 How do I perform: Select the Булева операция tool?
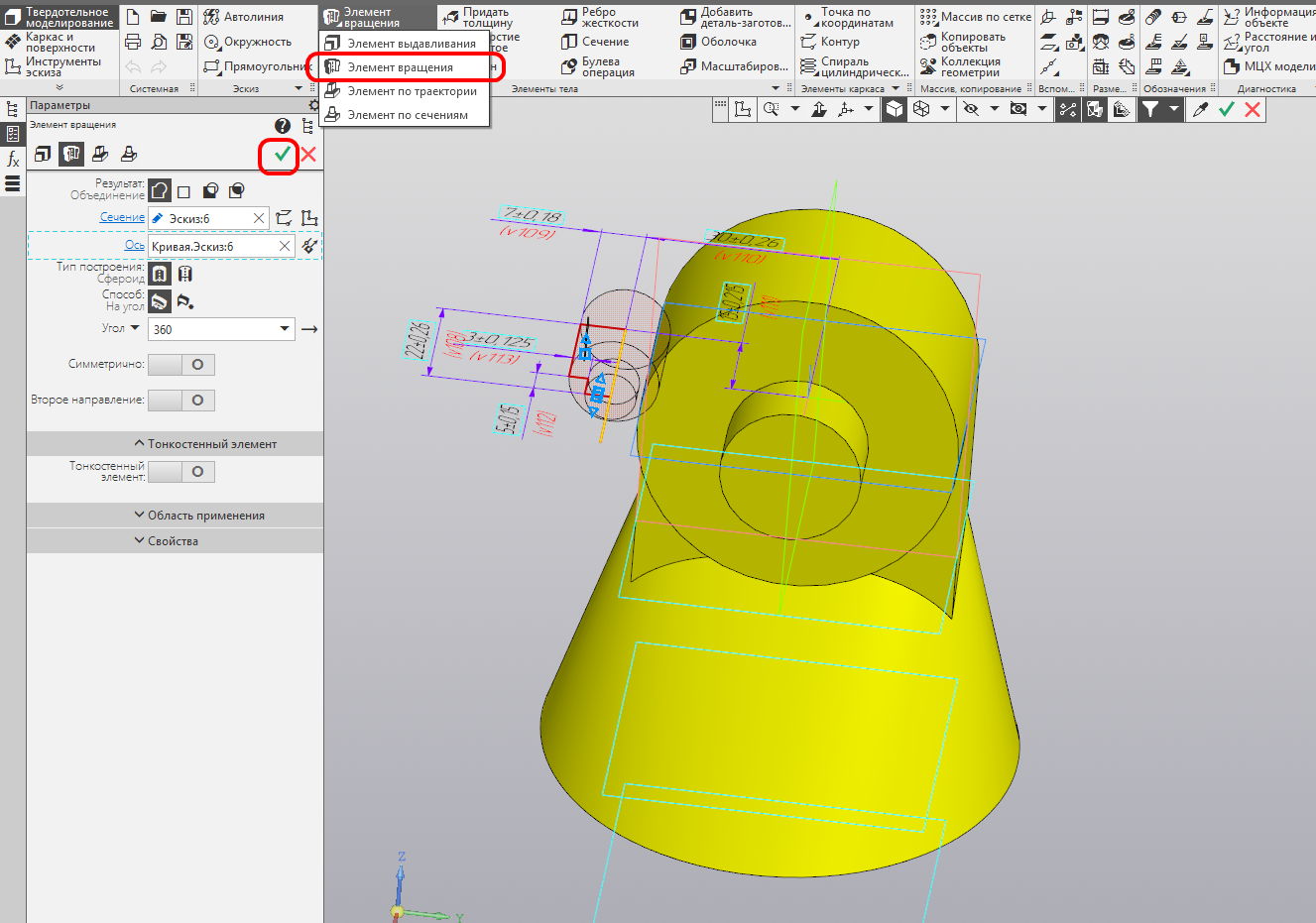click(598, 66)
